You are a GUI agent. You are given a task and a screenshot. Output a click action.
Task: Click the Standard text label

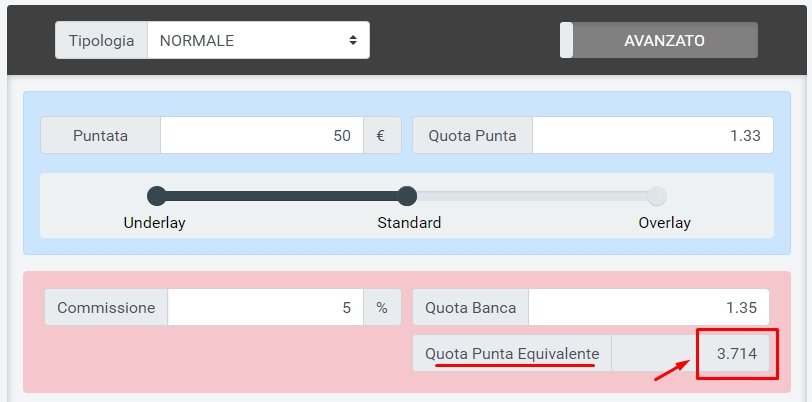point(409,223)
